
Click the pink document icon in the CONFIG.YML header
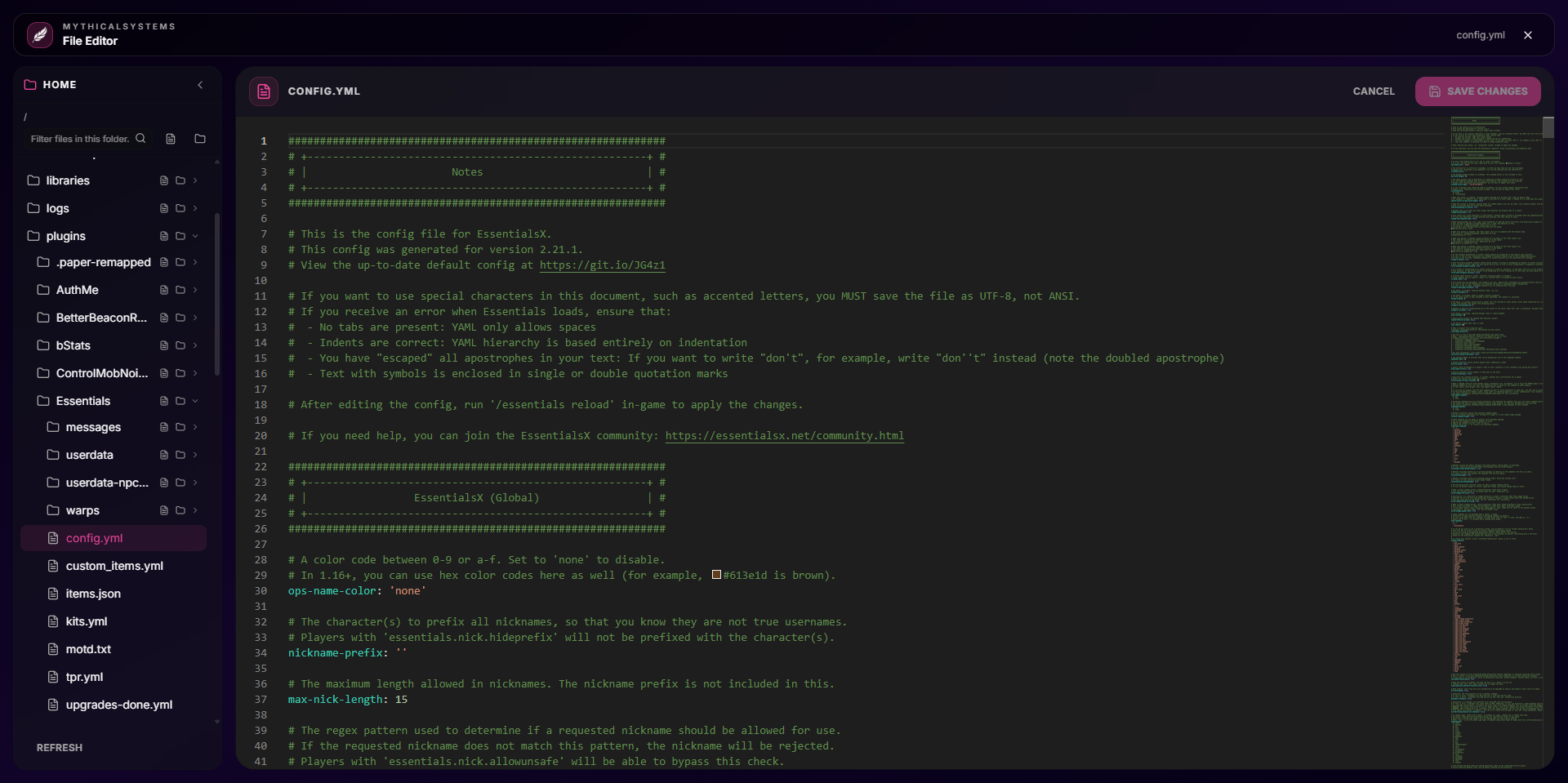pos(263,91)
